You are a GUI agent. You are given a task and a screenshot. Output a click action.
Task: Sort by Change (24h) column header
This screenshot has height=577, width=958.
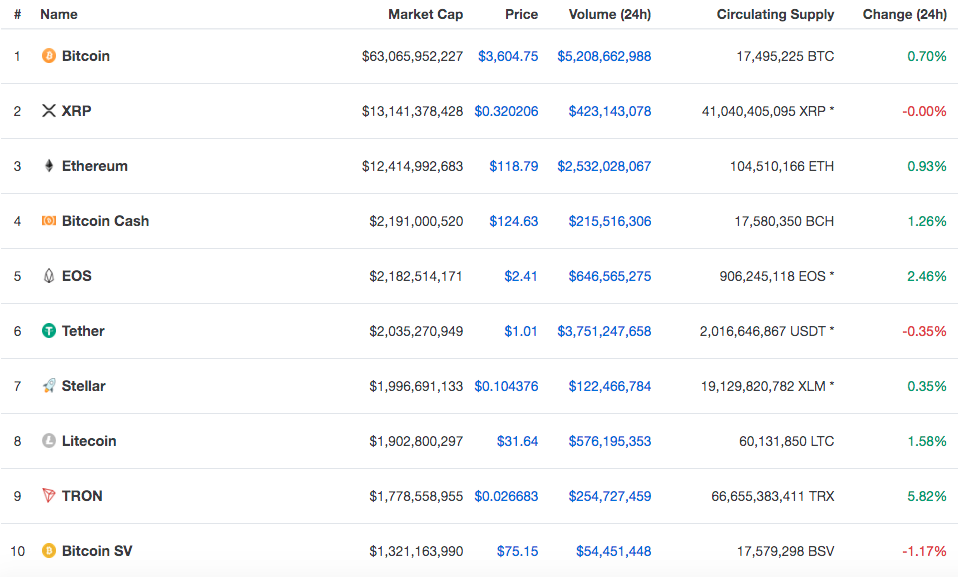pos(904,14)
